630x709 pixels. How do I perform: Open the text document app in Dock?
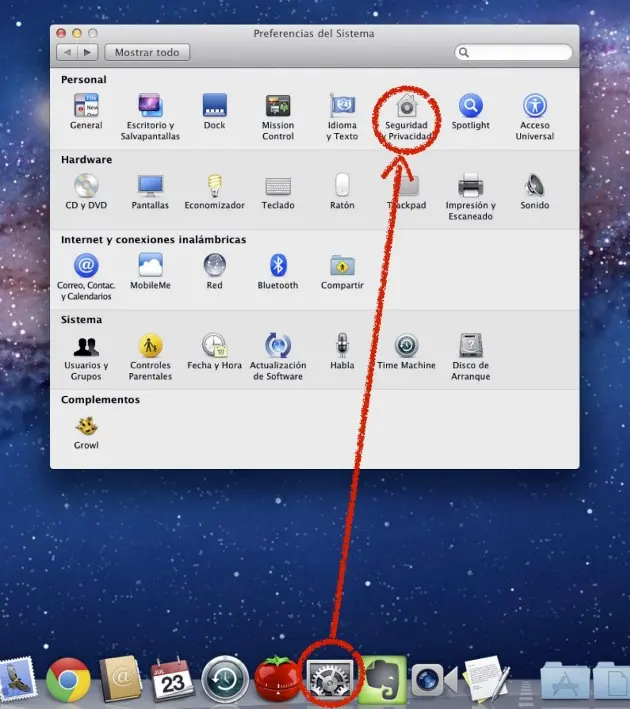[487, 679]
